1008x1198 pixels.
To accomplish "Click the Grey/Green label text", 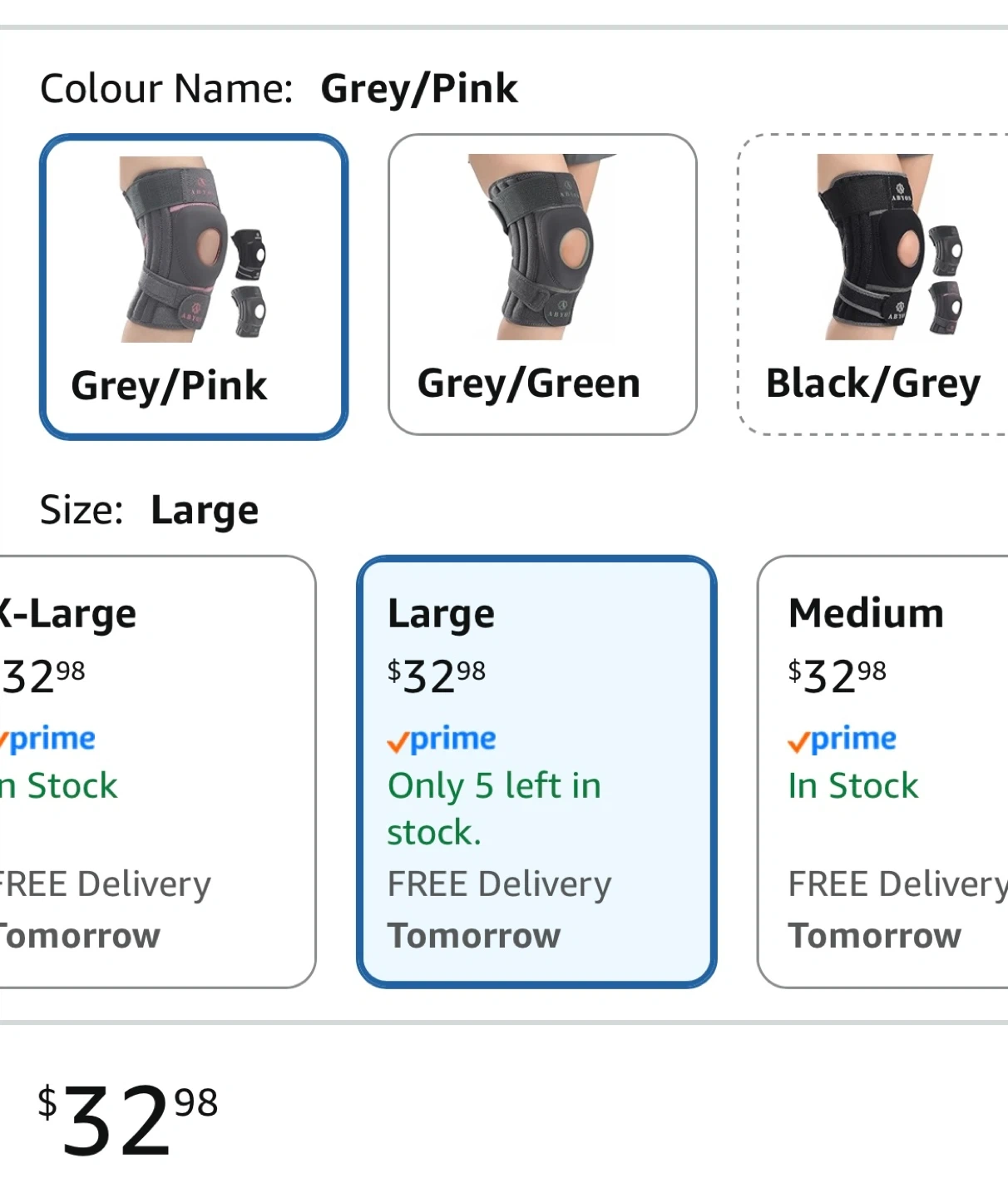I will coord(529,384).
